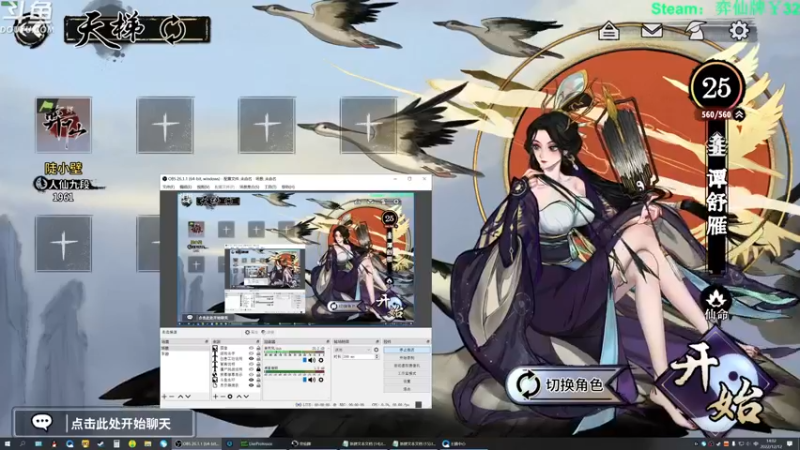Refresh the 天梯 ladder with circular arrows

coord(172,30)
